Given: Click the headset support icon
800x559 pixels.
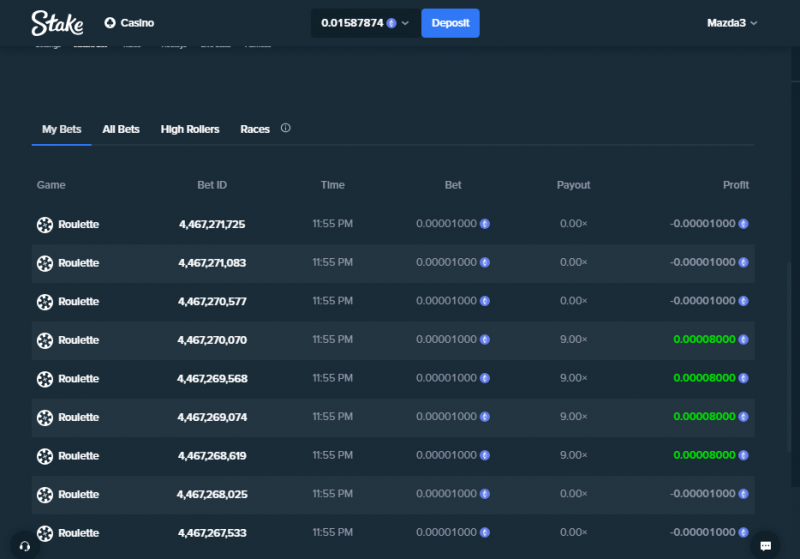Looking at the screenshot, I should (24, 546).
